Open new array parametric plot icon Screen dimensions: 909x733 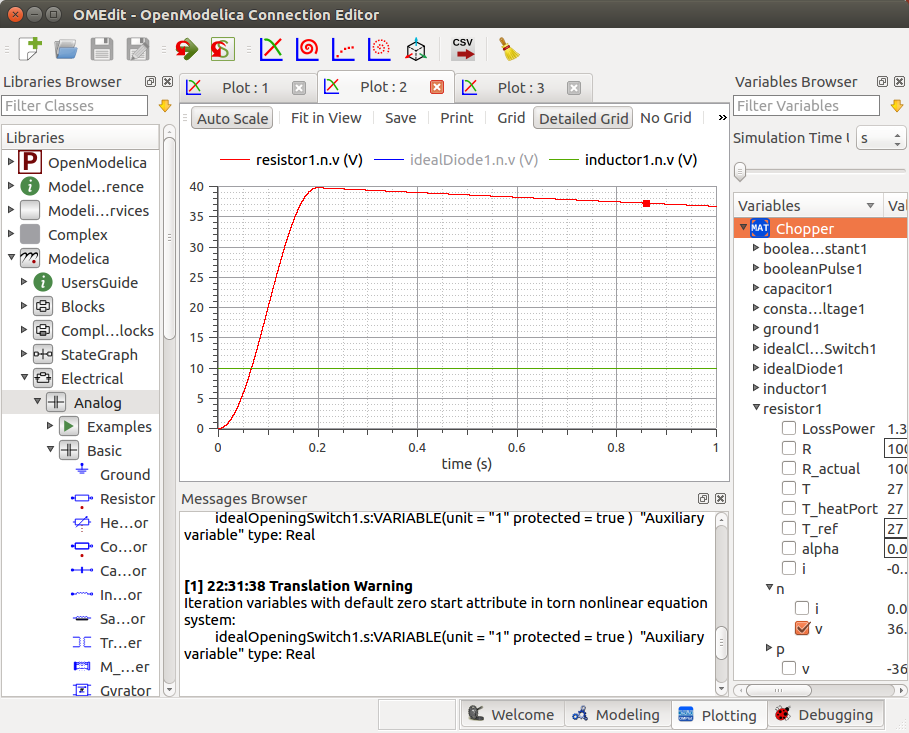pyautogui.click(x=379, y=49)
